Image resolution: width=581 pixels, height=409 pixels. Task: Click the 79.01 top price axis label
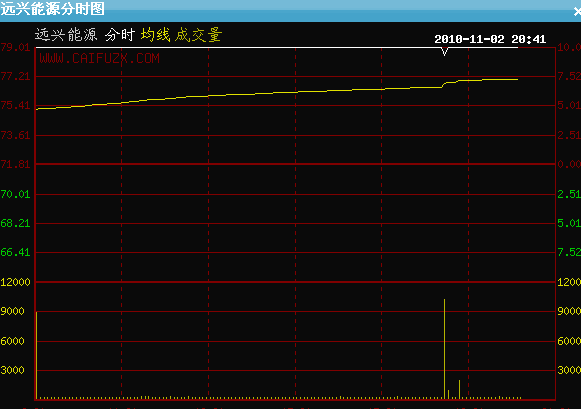click(x=15, y=47)
